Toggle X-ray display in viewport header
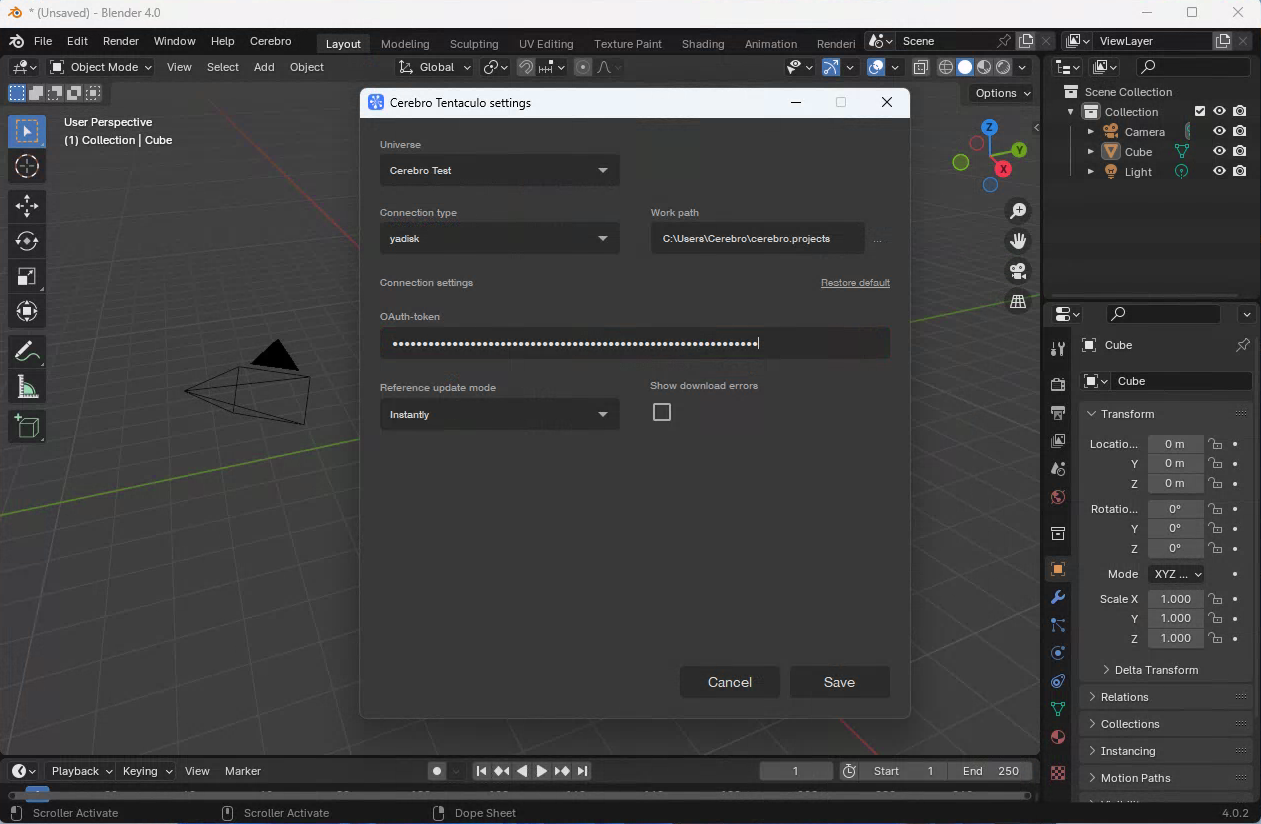The image size is (1261, 824). coord(921,67)
